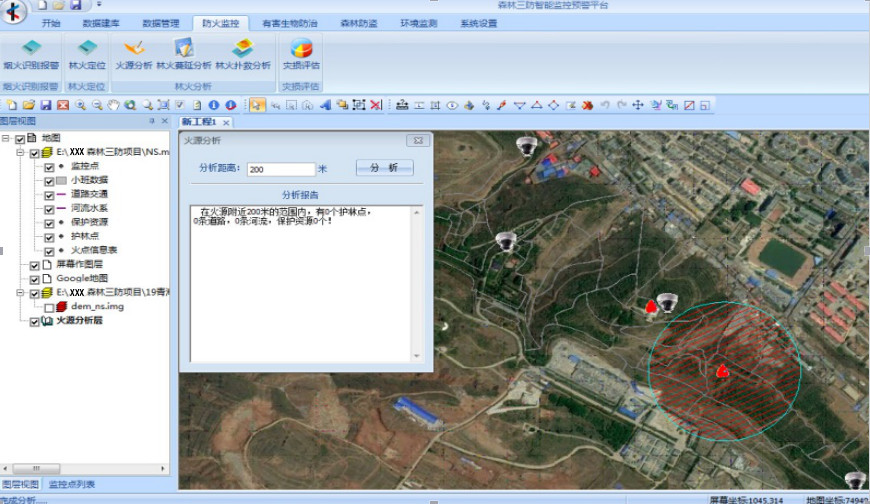
Task: Open 林火蔓延分析 tool in the ribbon
Action: point(183,52)
